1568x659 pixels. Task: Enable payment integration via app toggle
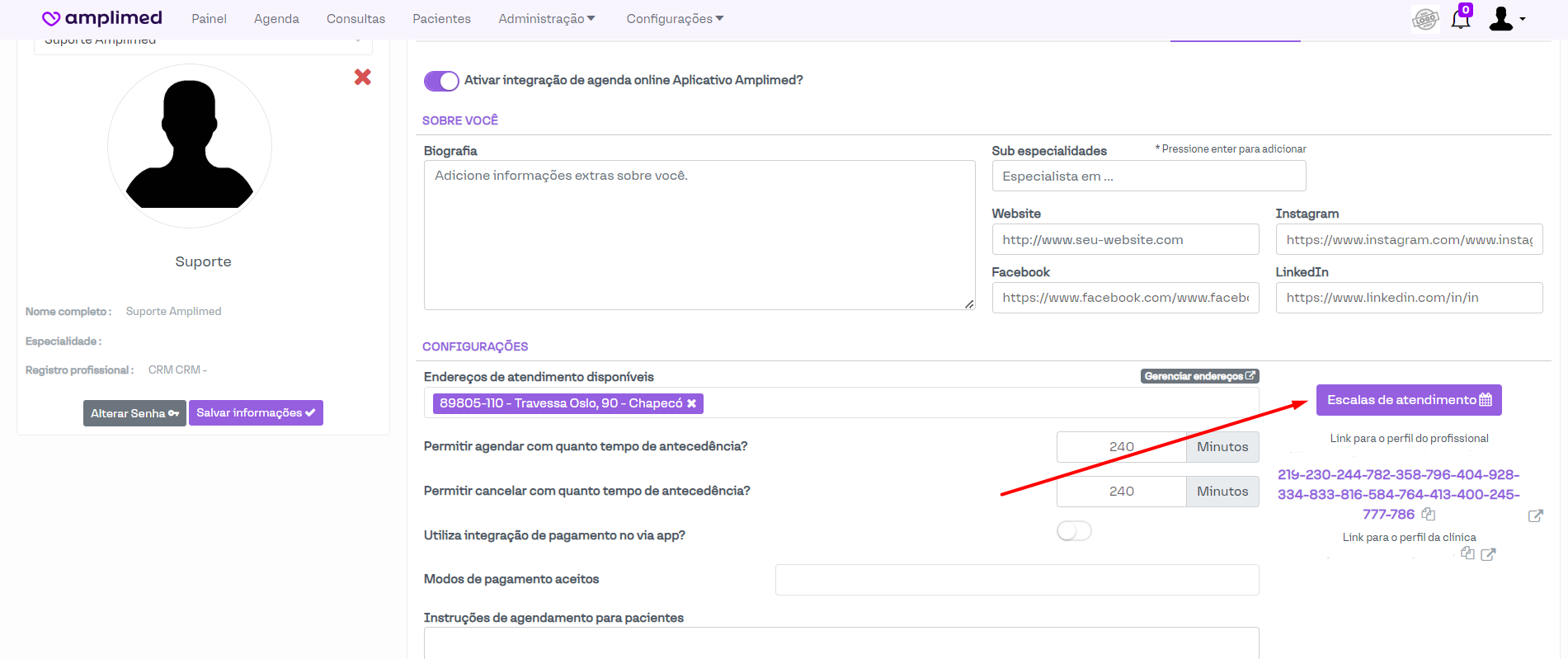(1074, 531)
